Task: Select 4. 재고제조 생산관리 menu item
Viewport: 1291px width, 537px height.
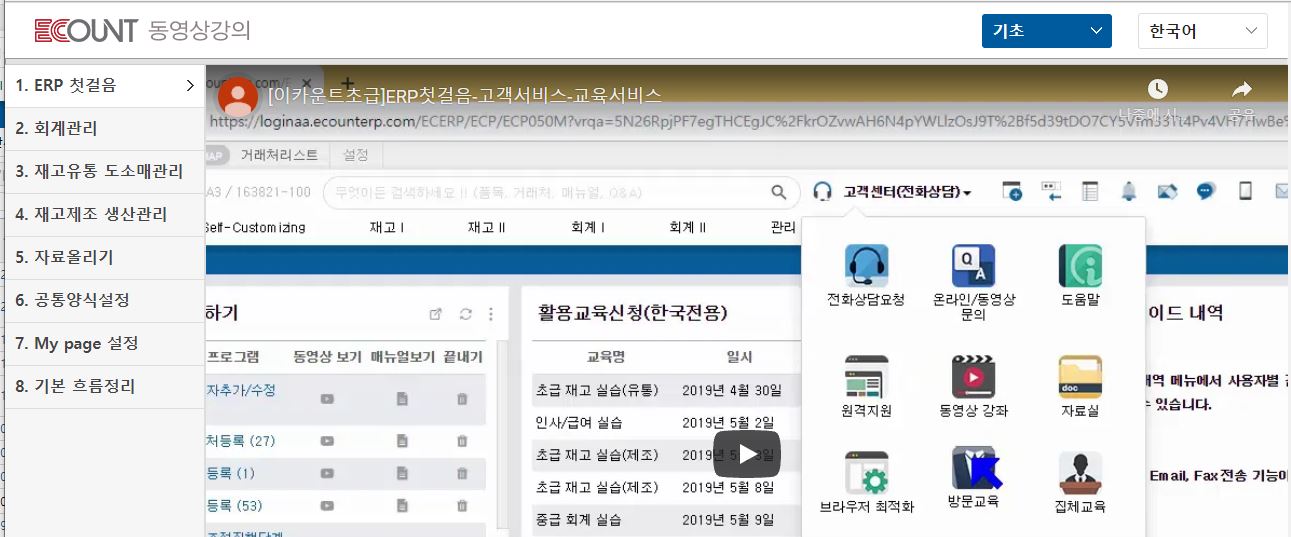Action: pyautogui.click(x=105, y=215)
